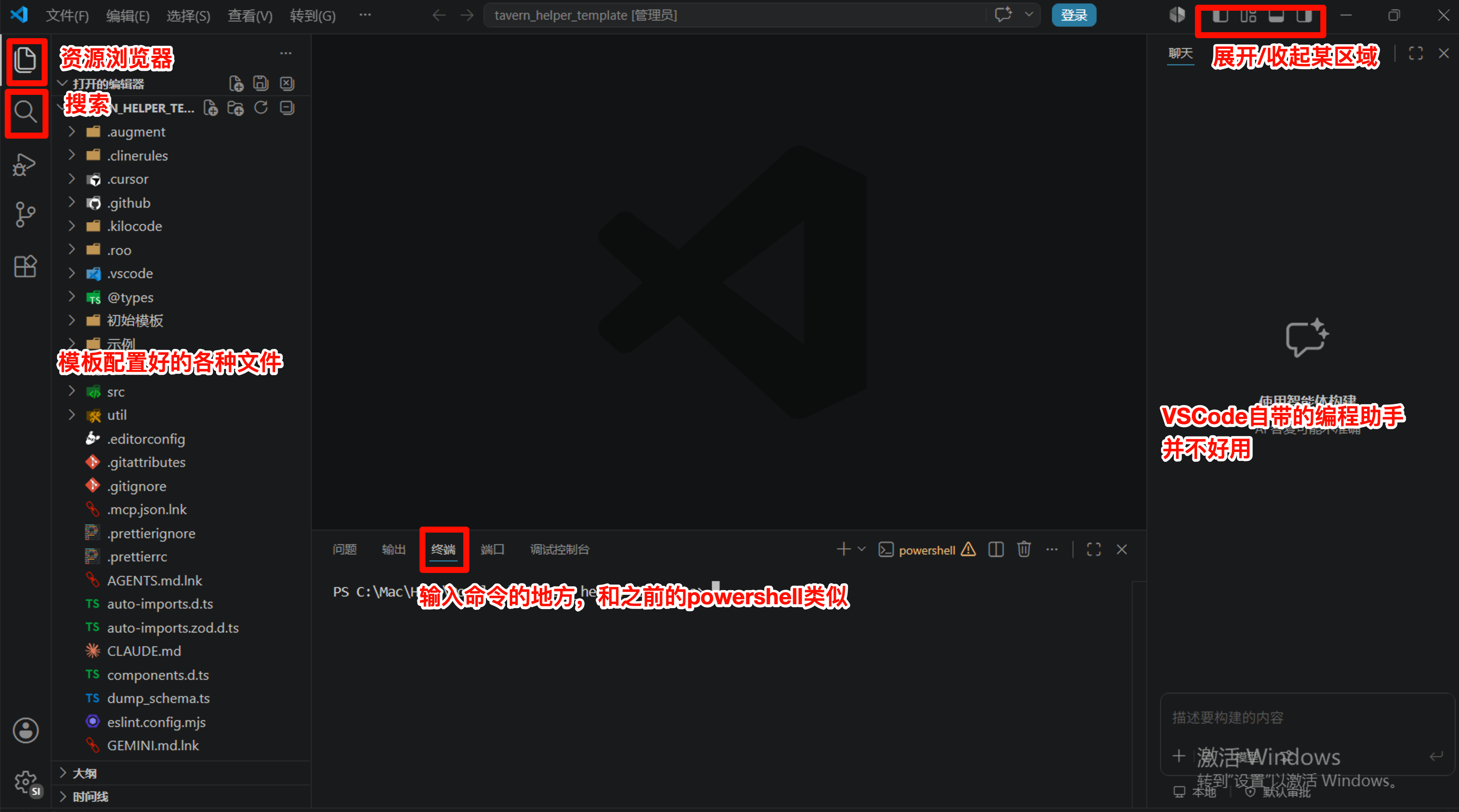The height and width of the screenshot is (812, 1459).
Task: Kill terminal with trash icon
Action: (1024, 549)
